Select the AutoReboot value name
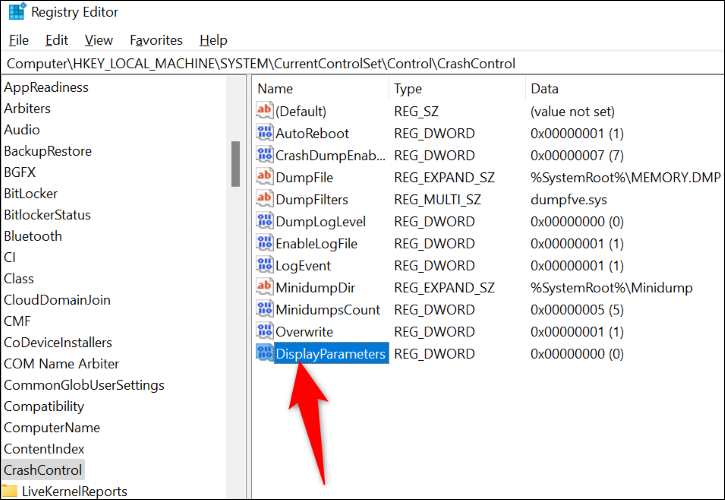The width and height of the screenshot is (725, 500). [x=312, y=133]
